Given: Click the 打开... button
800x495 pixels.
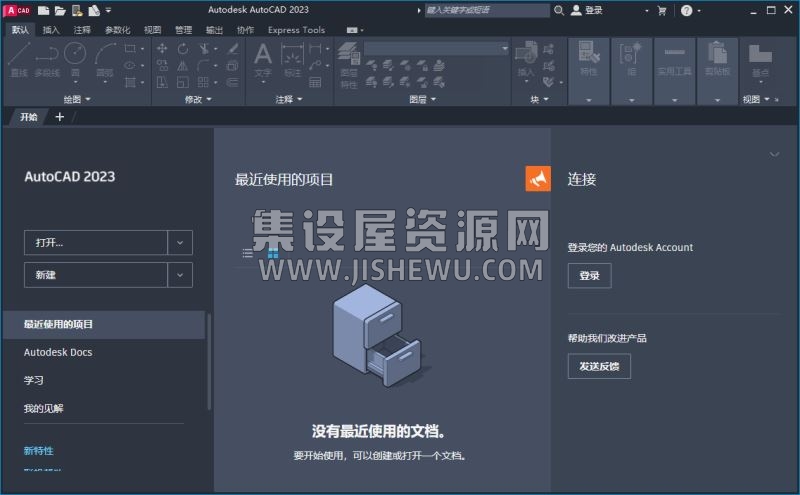Looking at the screenshot, I should tap(96, 242).
